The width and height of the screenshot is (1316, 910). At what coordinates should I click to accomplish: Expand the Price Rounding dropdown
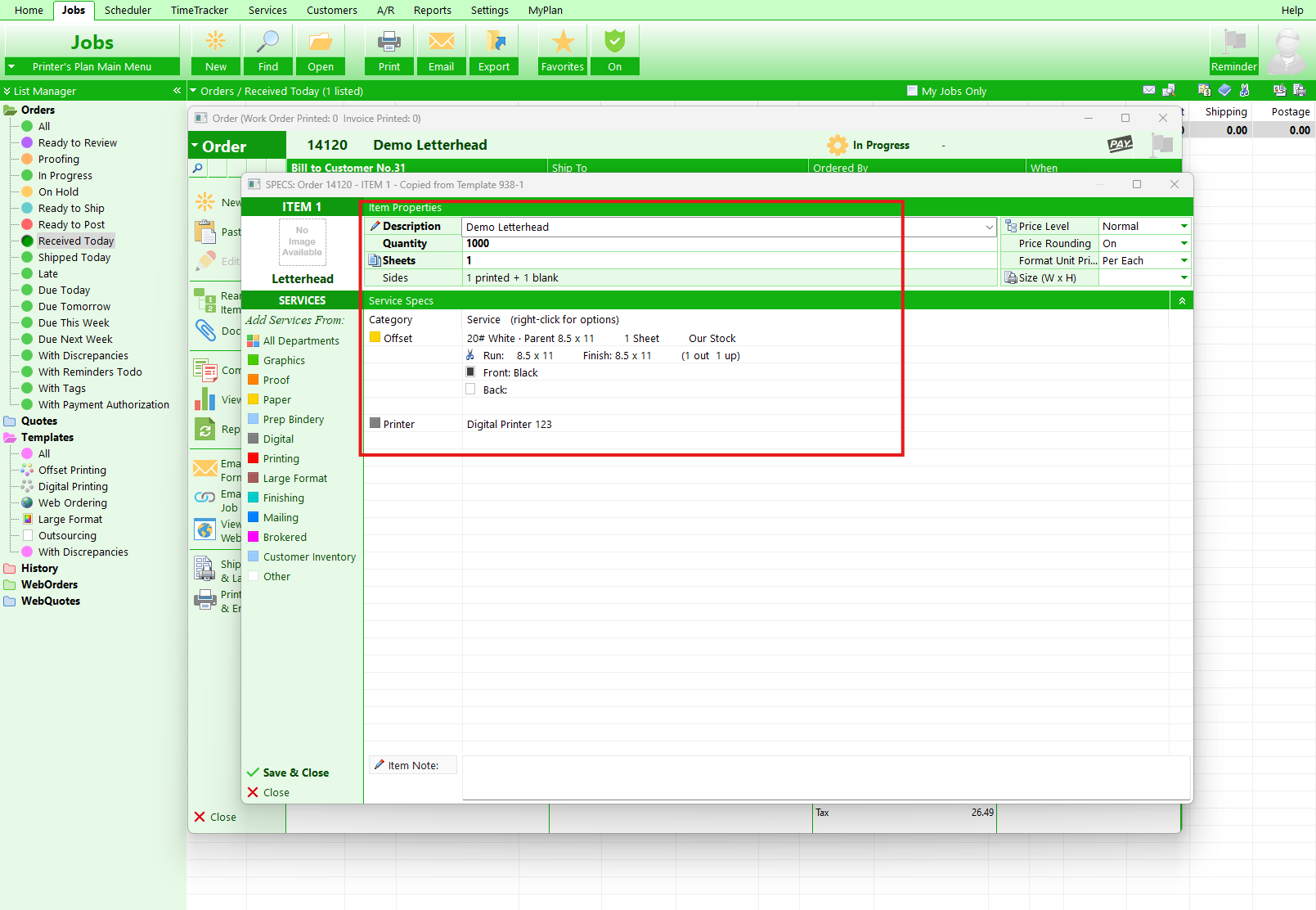[x=1184, y=243]
